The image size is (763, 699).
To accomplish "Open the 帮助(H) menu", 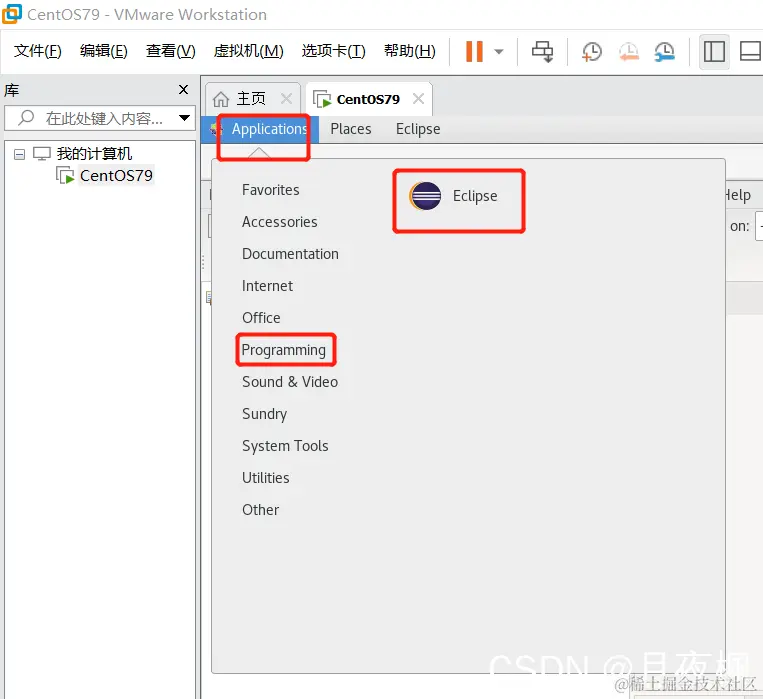I will coord(410,51).
